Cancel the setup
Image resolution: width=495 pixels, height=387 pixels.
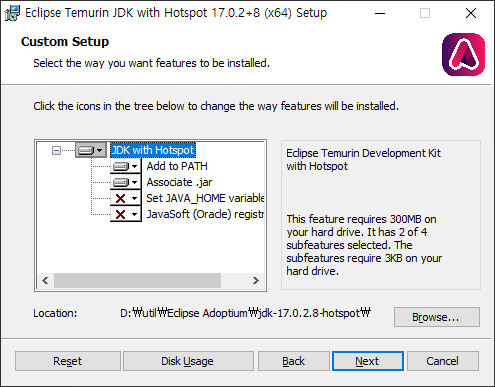click(x=443, y=361)
